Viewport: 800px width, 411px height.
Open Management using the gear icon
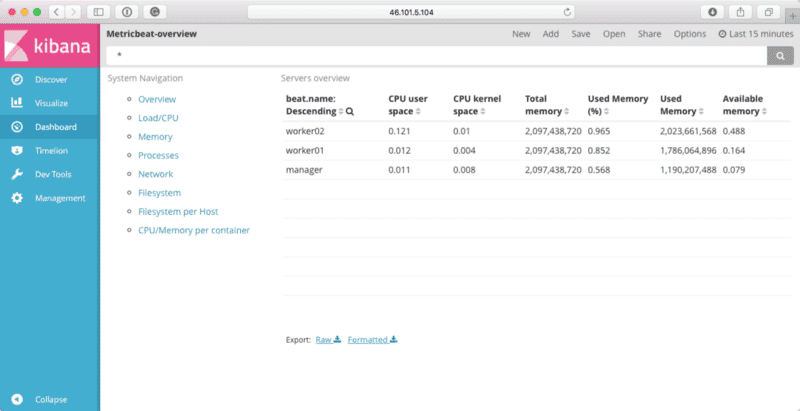pos(16,198)
